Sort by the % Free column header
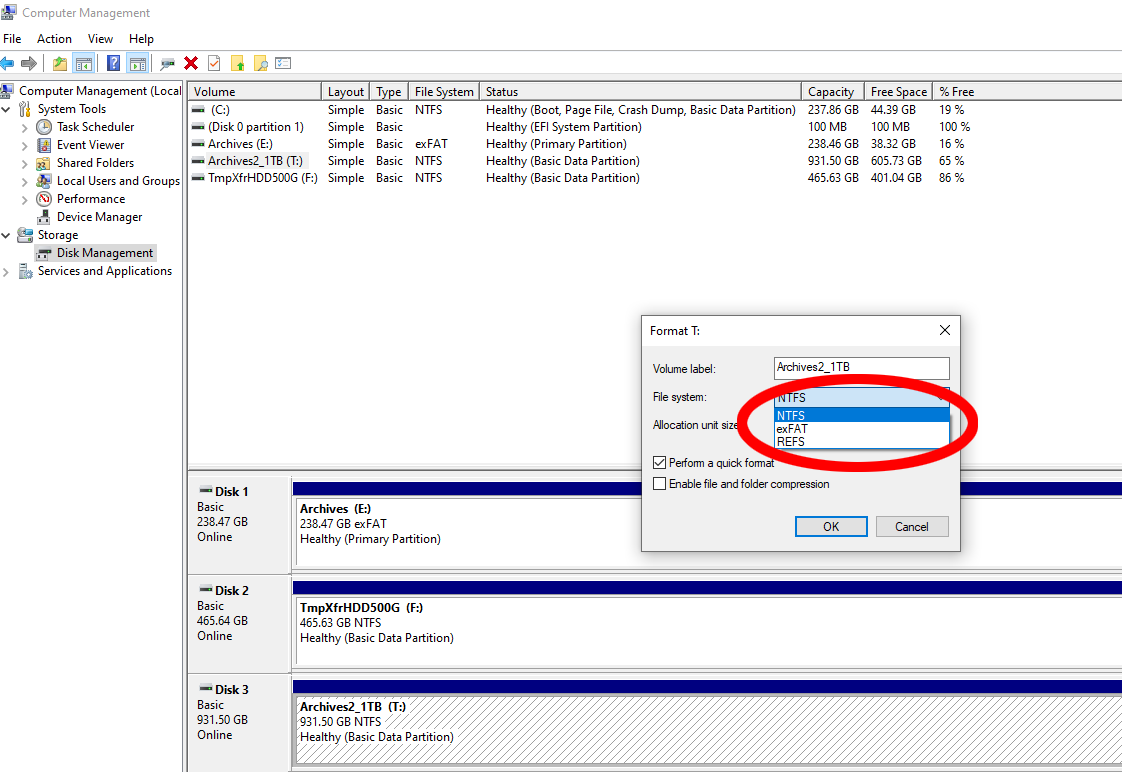1122x772 pixels. 957,92
